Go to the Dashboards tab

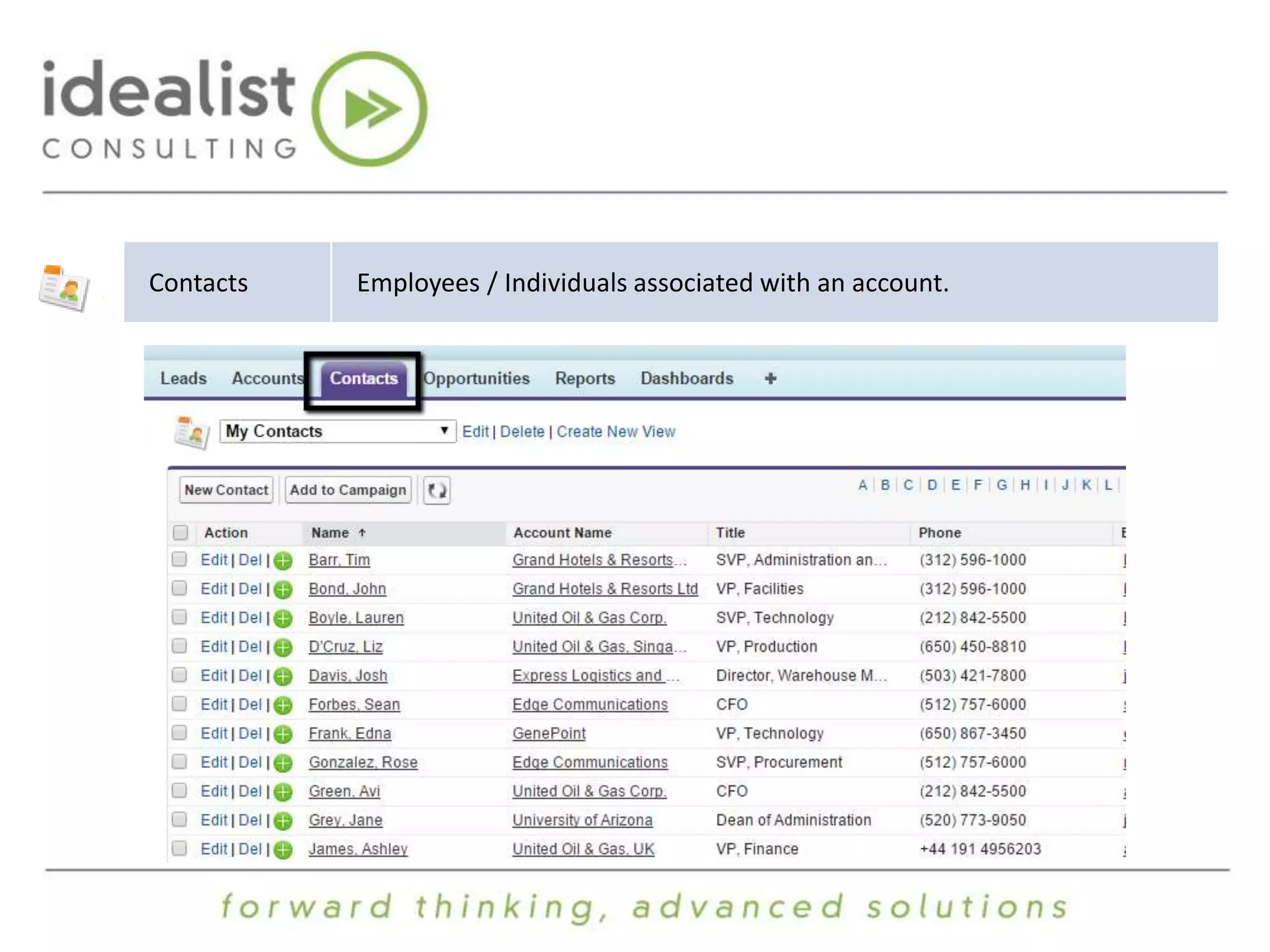click(x=687, y=378)
